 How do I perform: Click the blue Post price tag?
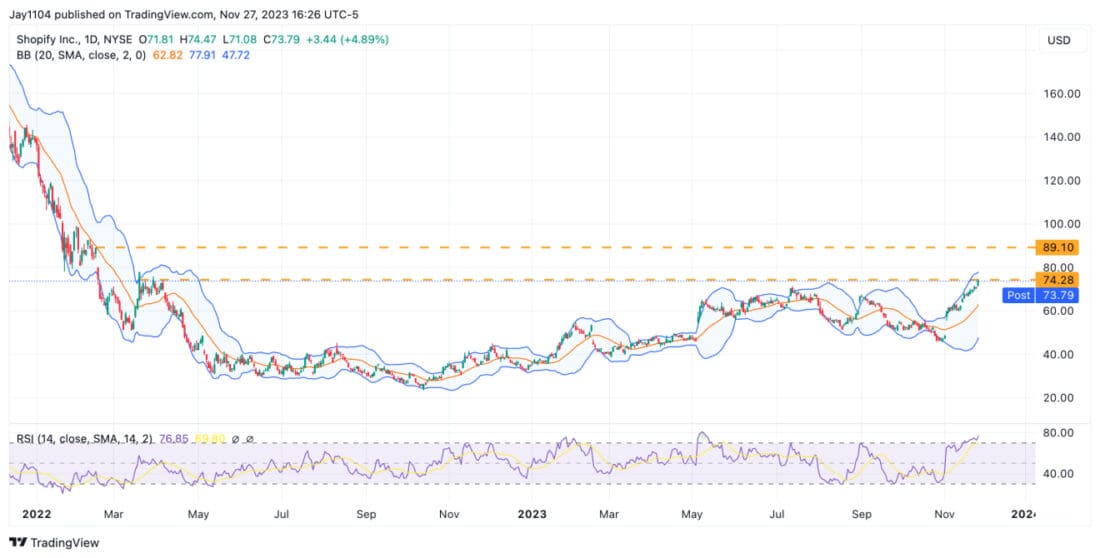(x=1018, y=295)
